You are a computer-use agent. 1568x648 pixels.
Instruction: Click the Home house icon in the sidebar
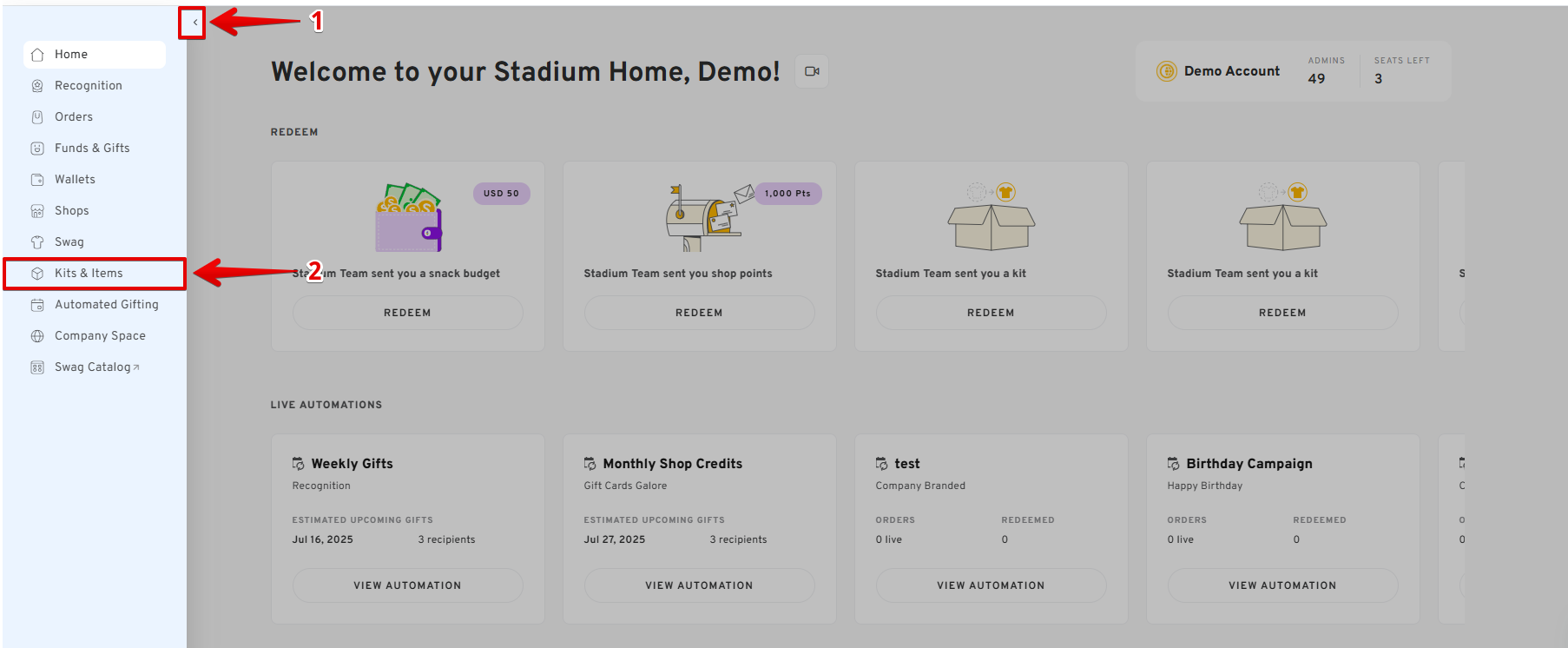pyautogui.click(x=37, y=55)
